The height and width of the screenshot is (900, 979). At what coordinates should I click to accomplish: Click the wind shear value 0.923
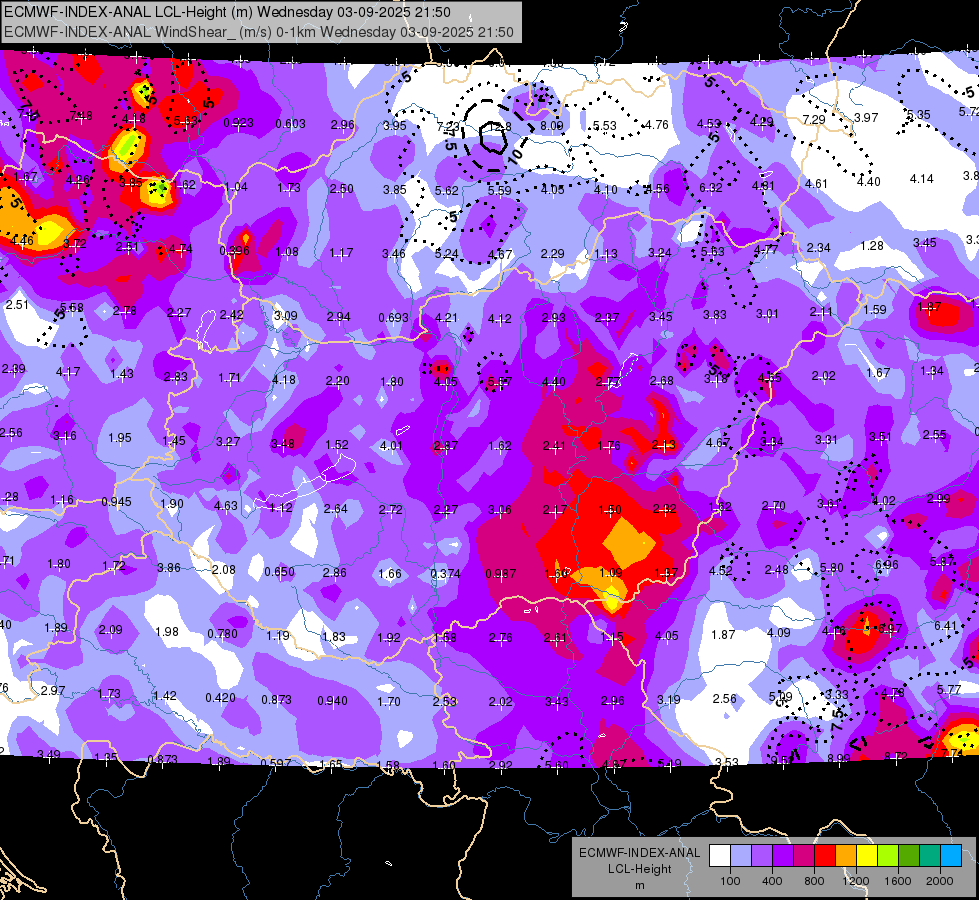239,123
